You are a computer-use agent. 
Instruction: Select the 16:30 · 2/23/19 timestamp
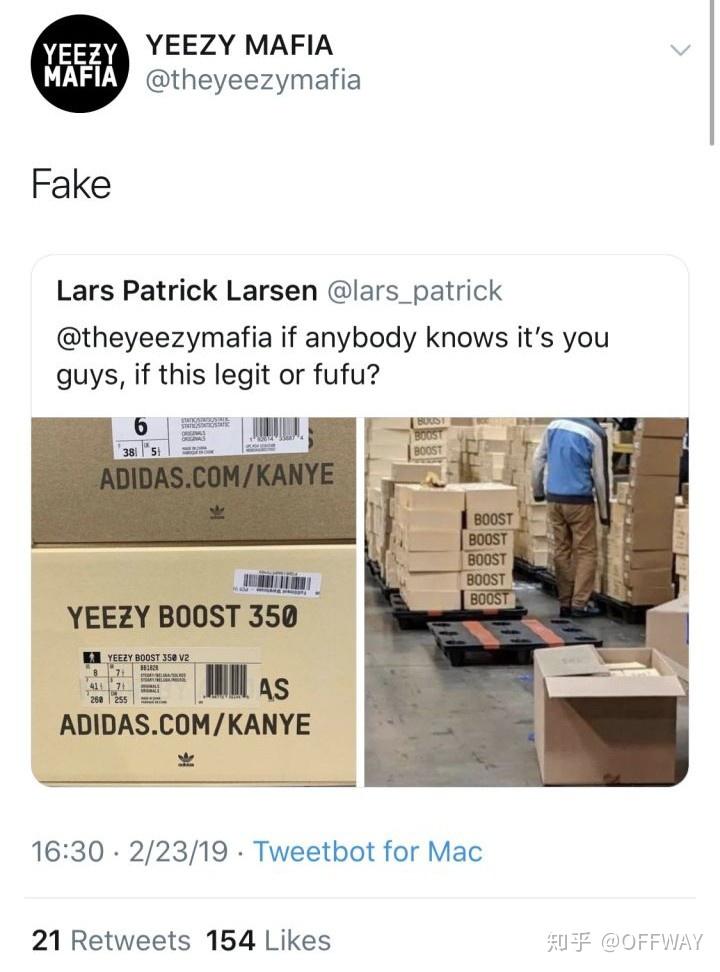(130, 852)
